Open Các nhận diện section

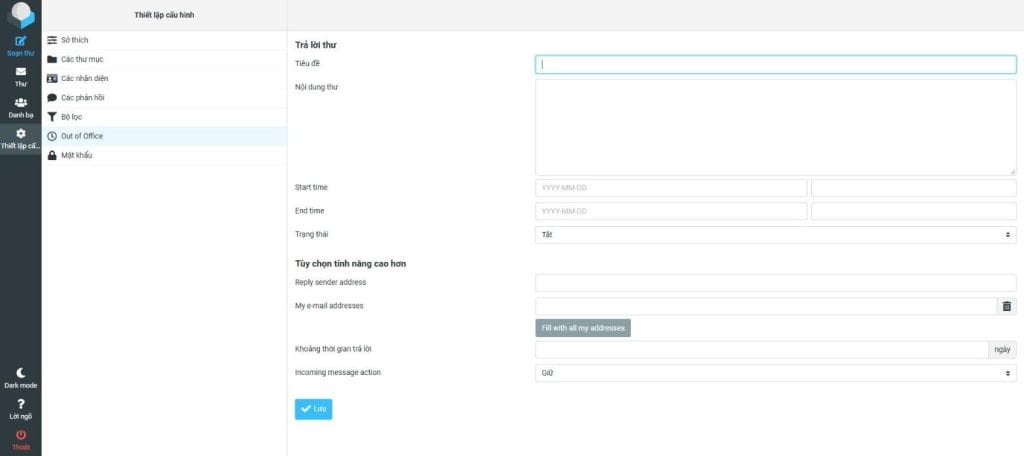pos(164,78)
